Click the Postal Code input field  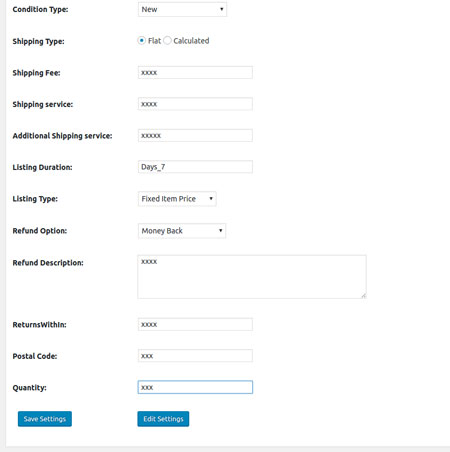195,356
